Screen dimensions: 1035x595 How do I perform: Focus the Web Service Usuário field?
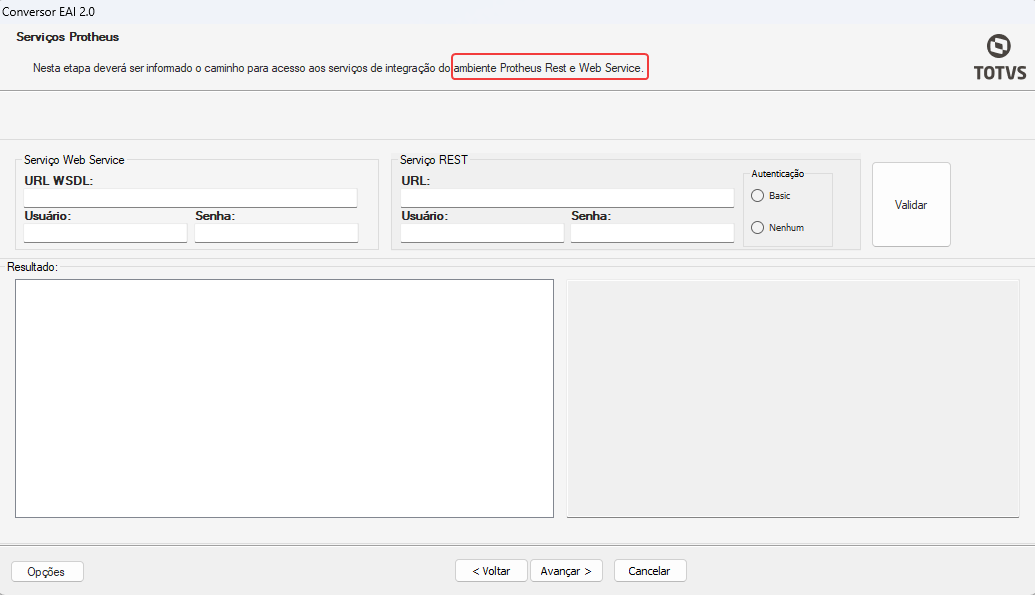click(x=106, y=232)
